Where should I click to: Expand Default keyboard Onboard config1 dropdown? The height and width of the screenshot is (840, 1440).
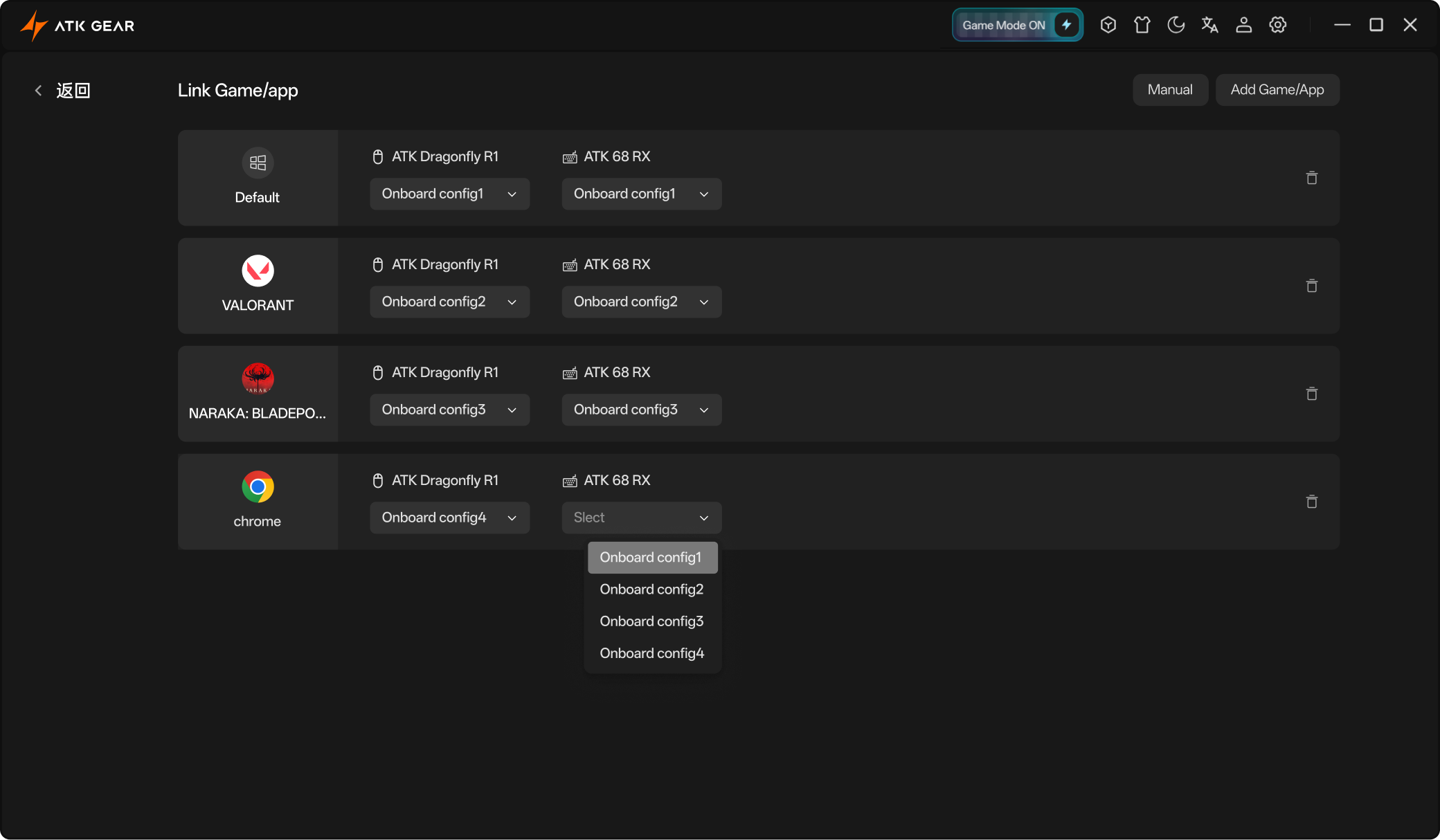point(641,194)
